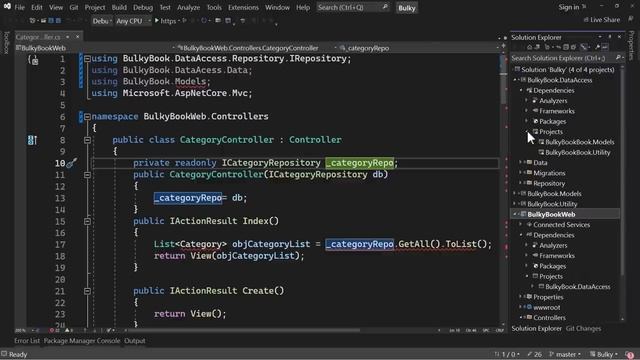Click the Bulky solution name button
The image size is (640, 360).
(407, 8)
